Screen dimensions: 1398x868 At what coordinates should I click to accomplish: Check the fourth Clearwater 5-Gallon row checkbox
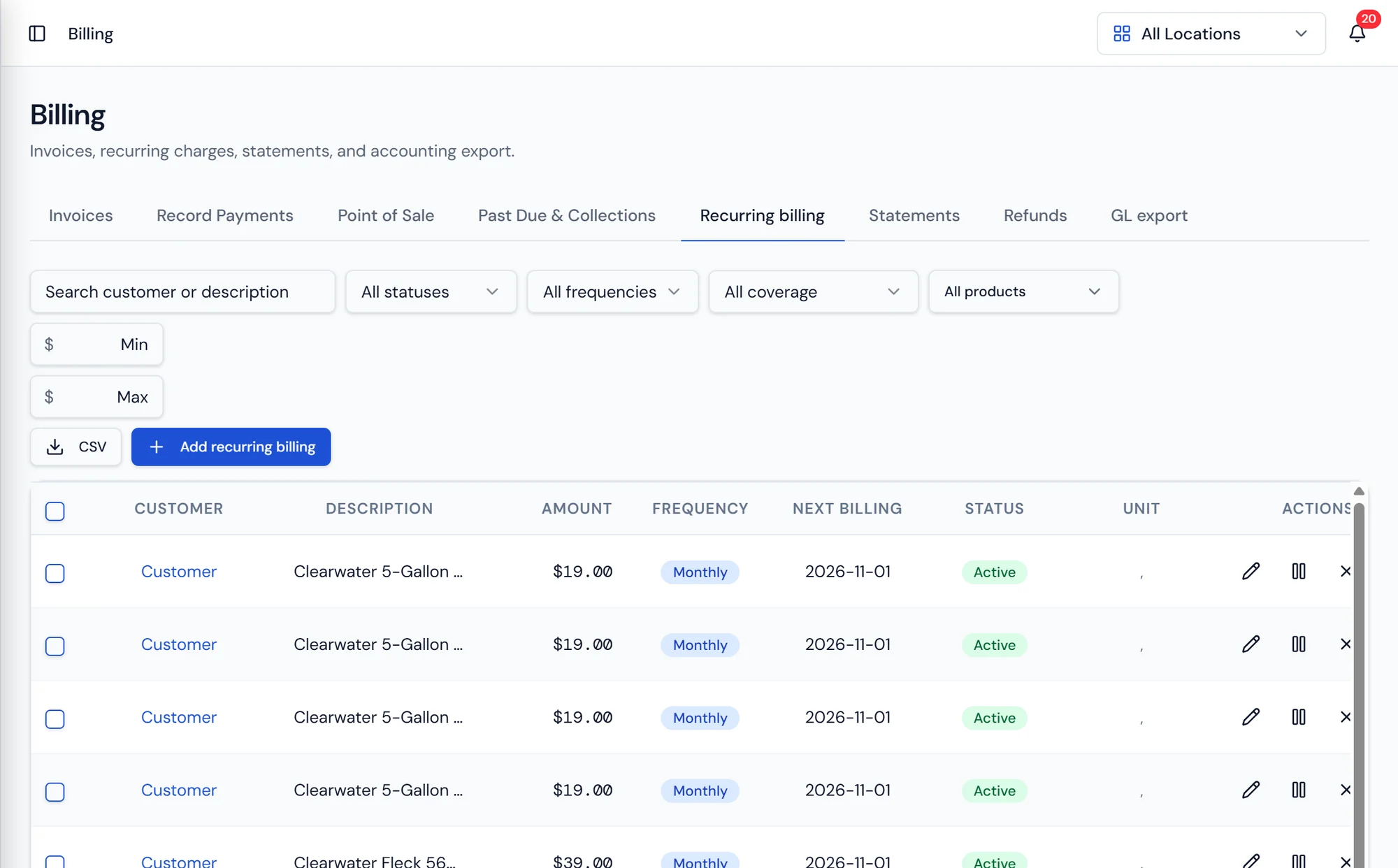pos(55,791)
